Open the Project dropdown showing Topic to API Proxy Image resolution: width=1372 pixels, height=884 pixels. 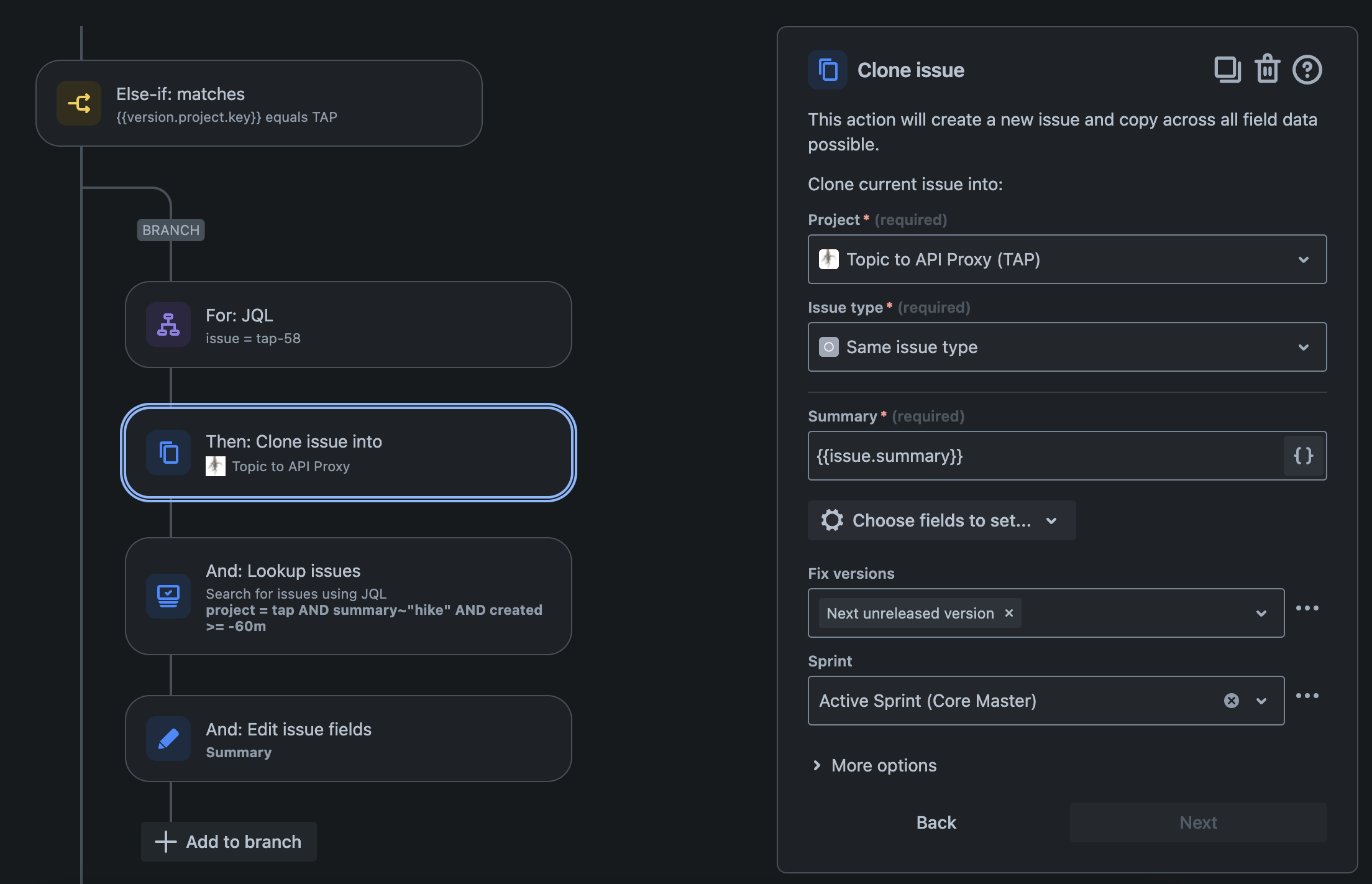pyautogui.click(x=1067, y=259)
